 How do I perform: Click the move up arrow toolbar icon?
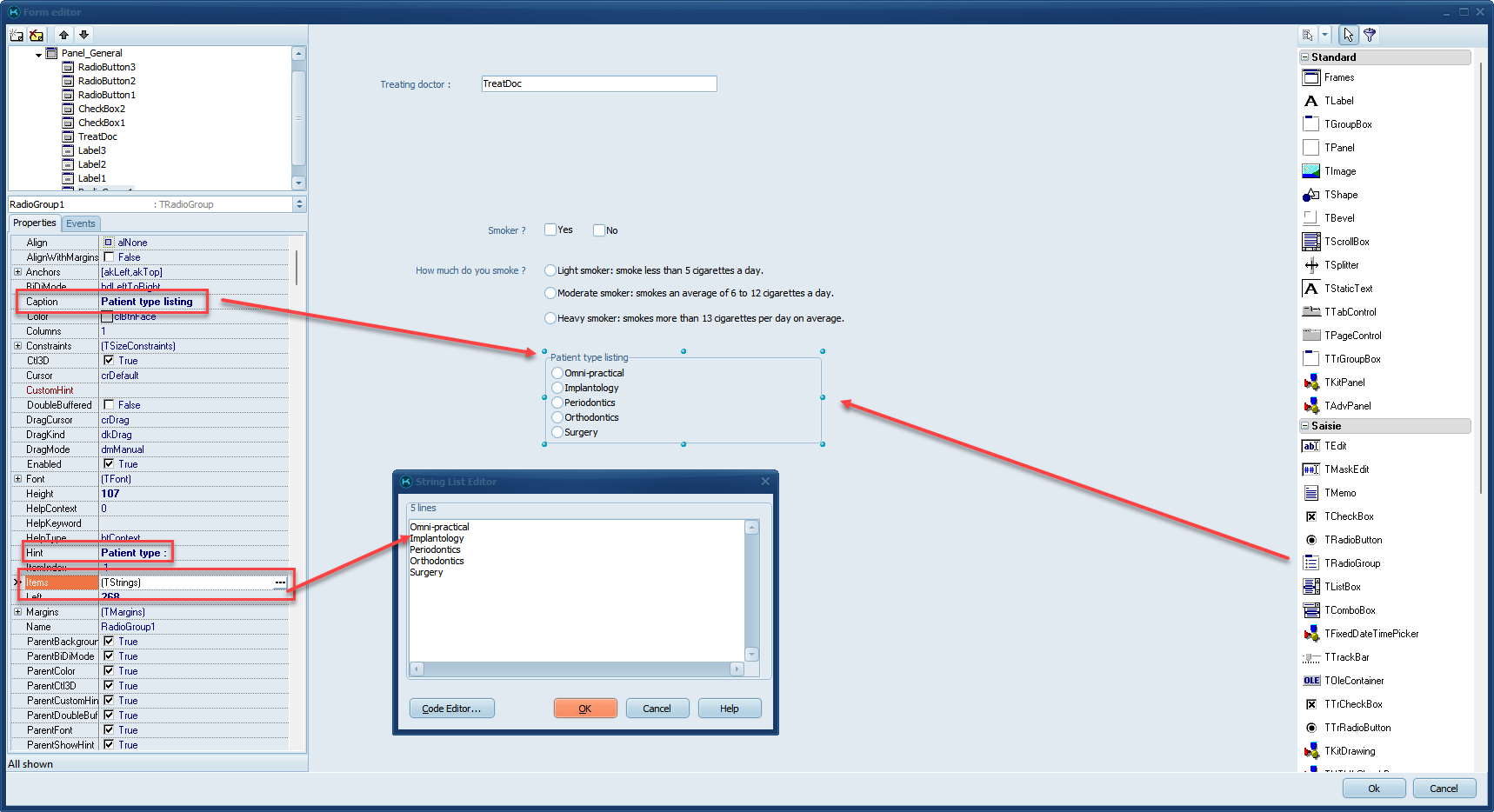(x=63, y=35)
